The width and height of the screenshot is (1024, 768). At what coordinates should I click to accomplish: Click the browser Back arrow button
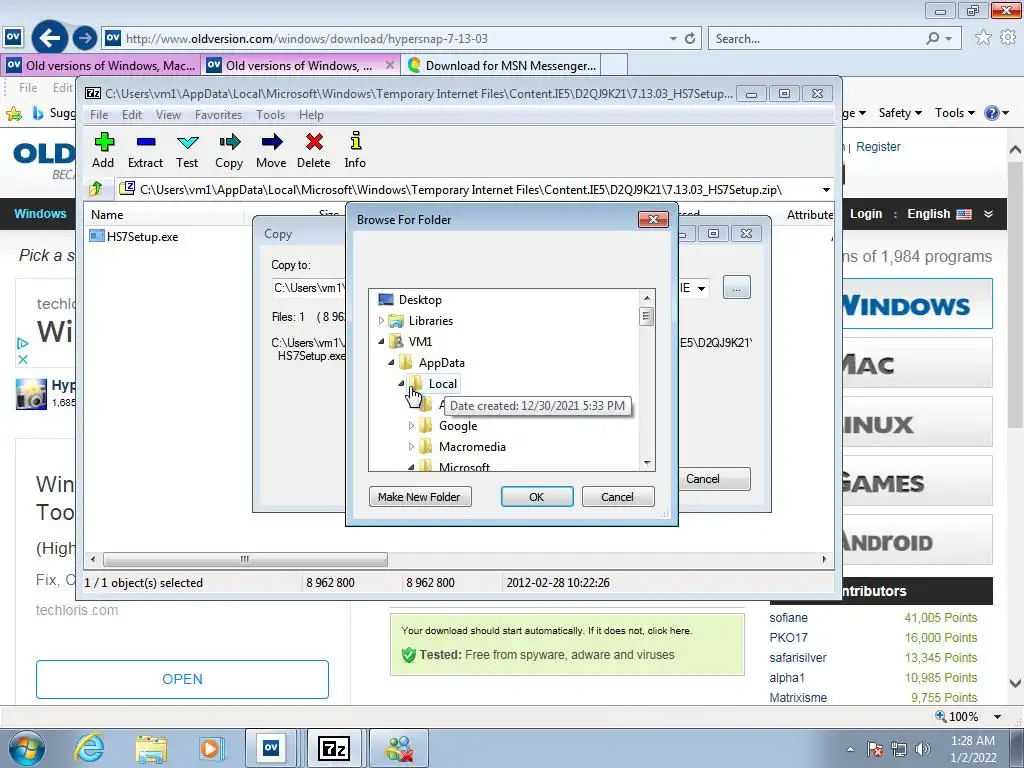point(50,38)
